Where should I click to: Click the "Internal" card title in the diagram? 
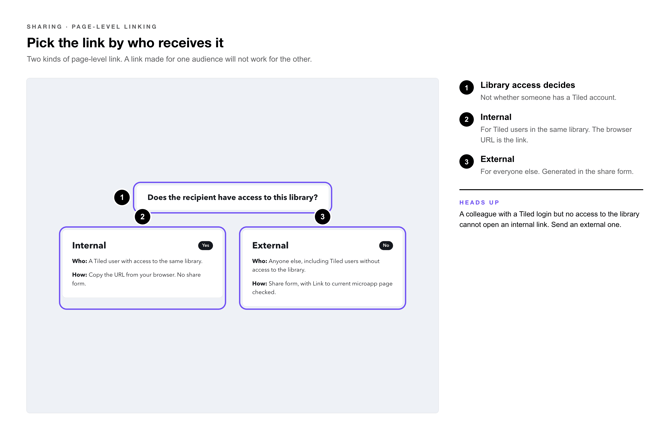[89, 245]
